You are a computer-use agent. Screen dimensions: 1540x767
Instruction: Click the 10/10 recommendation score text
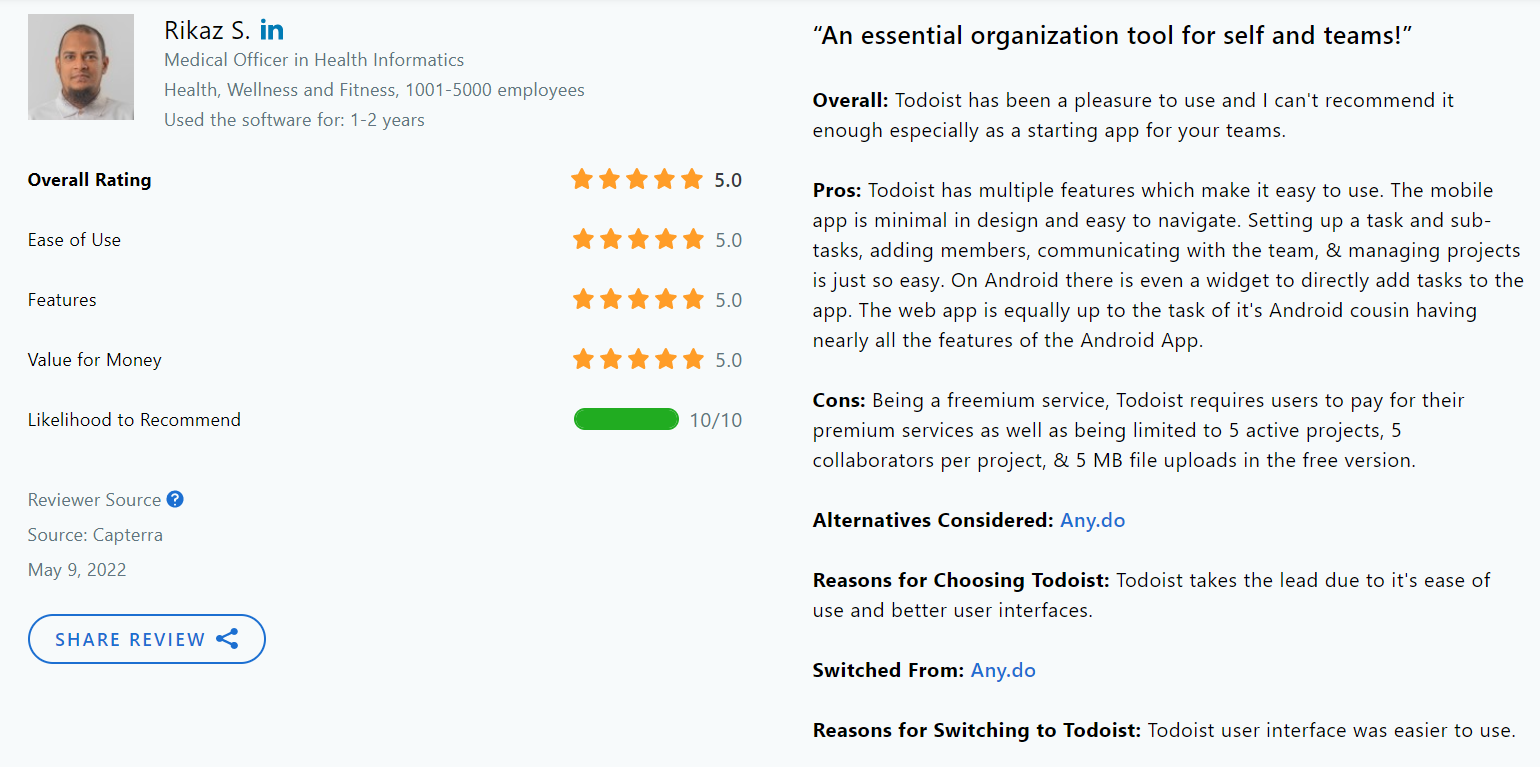716,420
